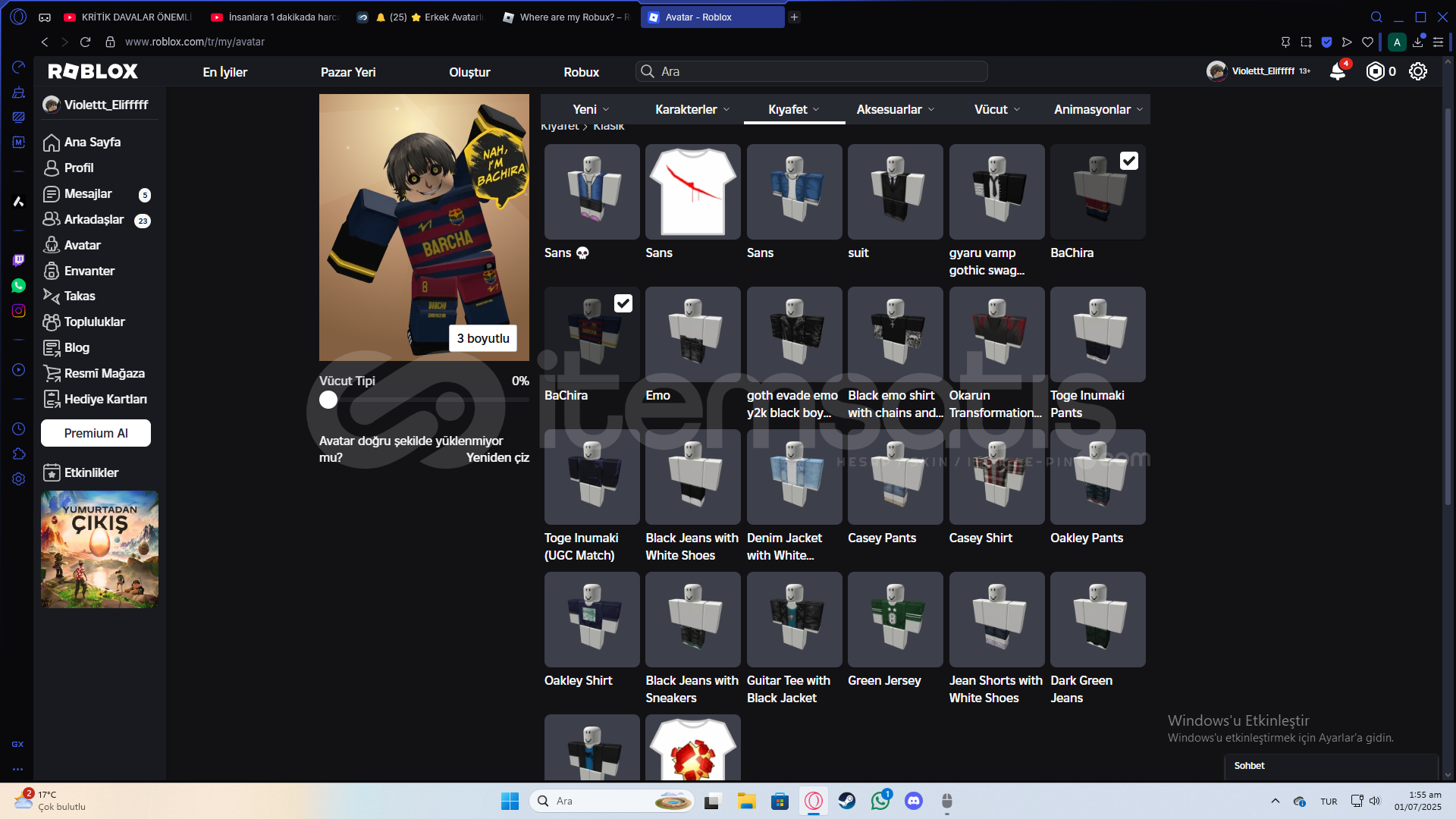Viewport: 1456px width, 819px height.
Task: Open Etkinlikler events entry
Action: tap(92, 472)
